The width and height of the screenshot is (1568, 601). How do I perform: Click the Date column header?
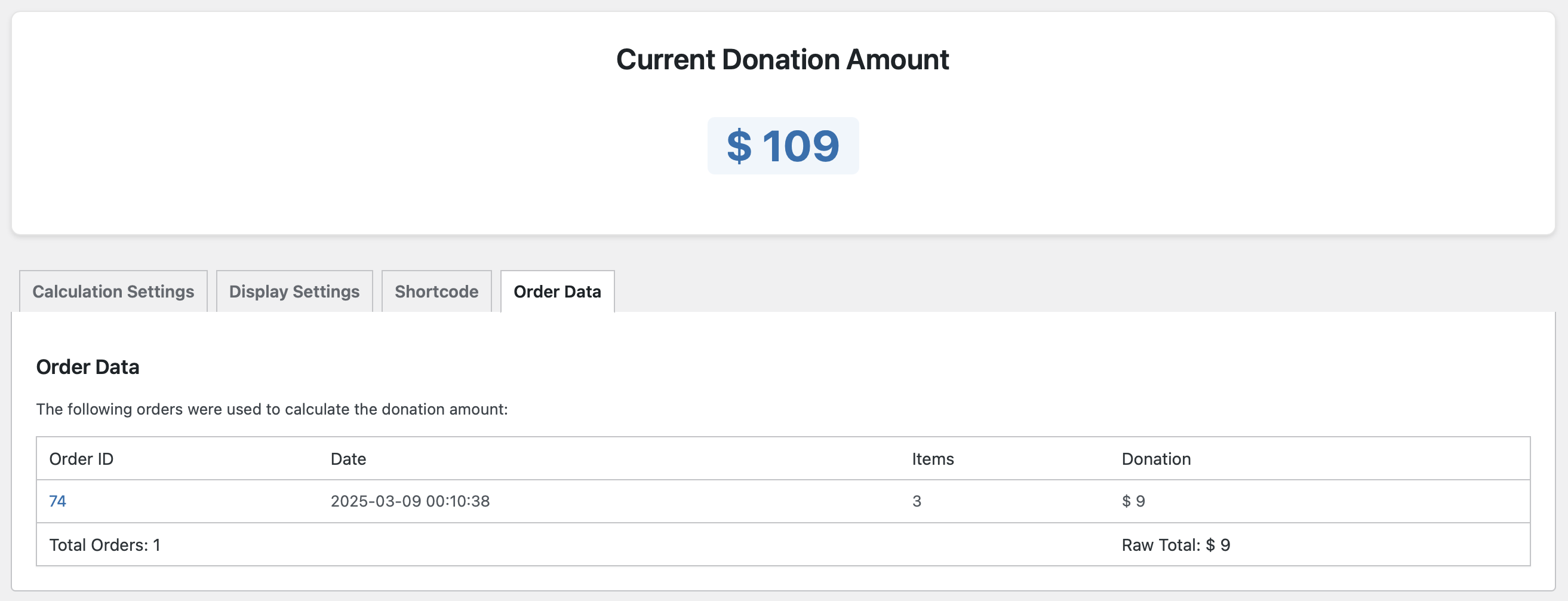348,459
